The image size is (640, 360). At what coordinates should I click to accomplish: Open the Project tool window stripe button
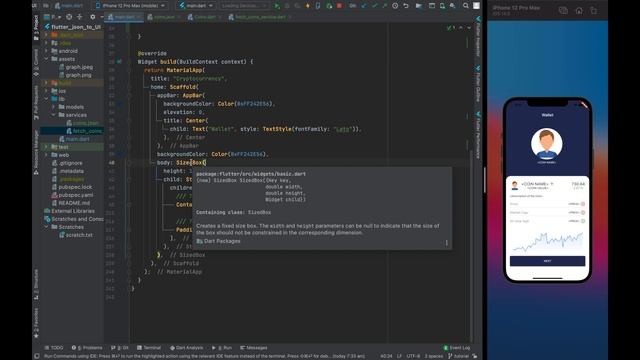pos(36,28)
